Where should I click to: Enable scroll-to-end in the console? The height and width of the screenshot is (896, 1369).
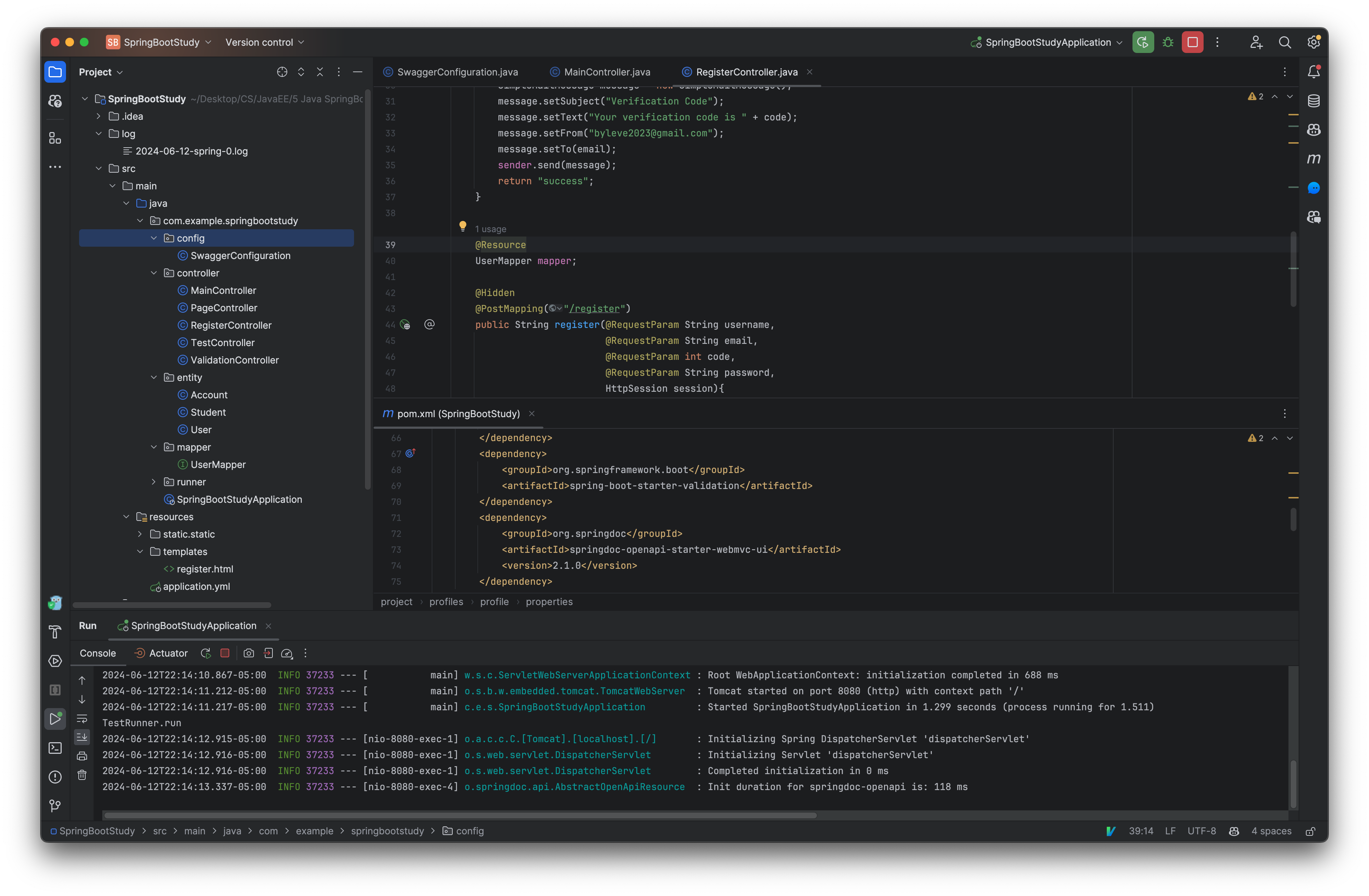pyautogui.click(x=82, y=737)
